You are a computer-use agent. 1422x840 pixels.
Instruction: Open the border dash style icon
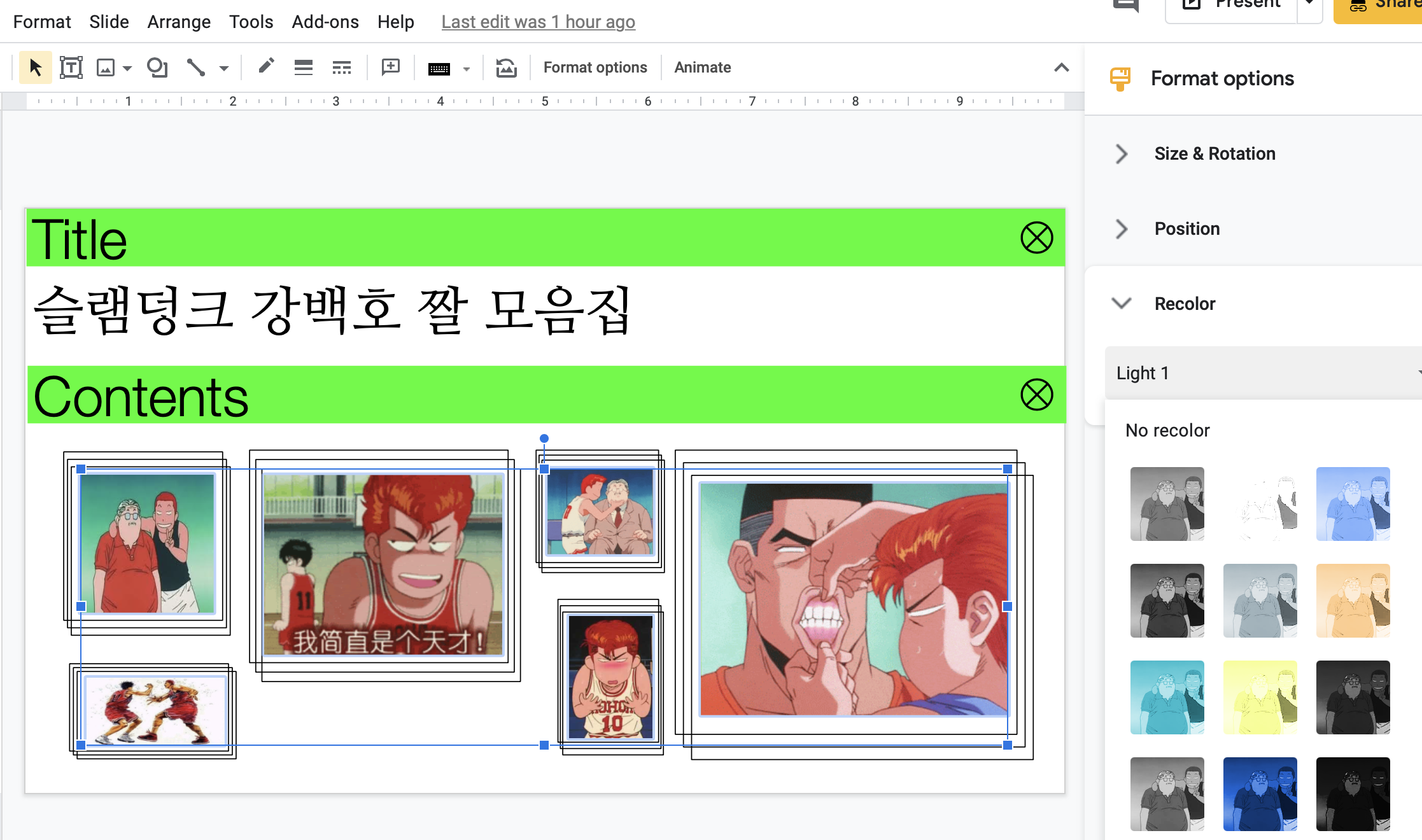coord(342,67)
